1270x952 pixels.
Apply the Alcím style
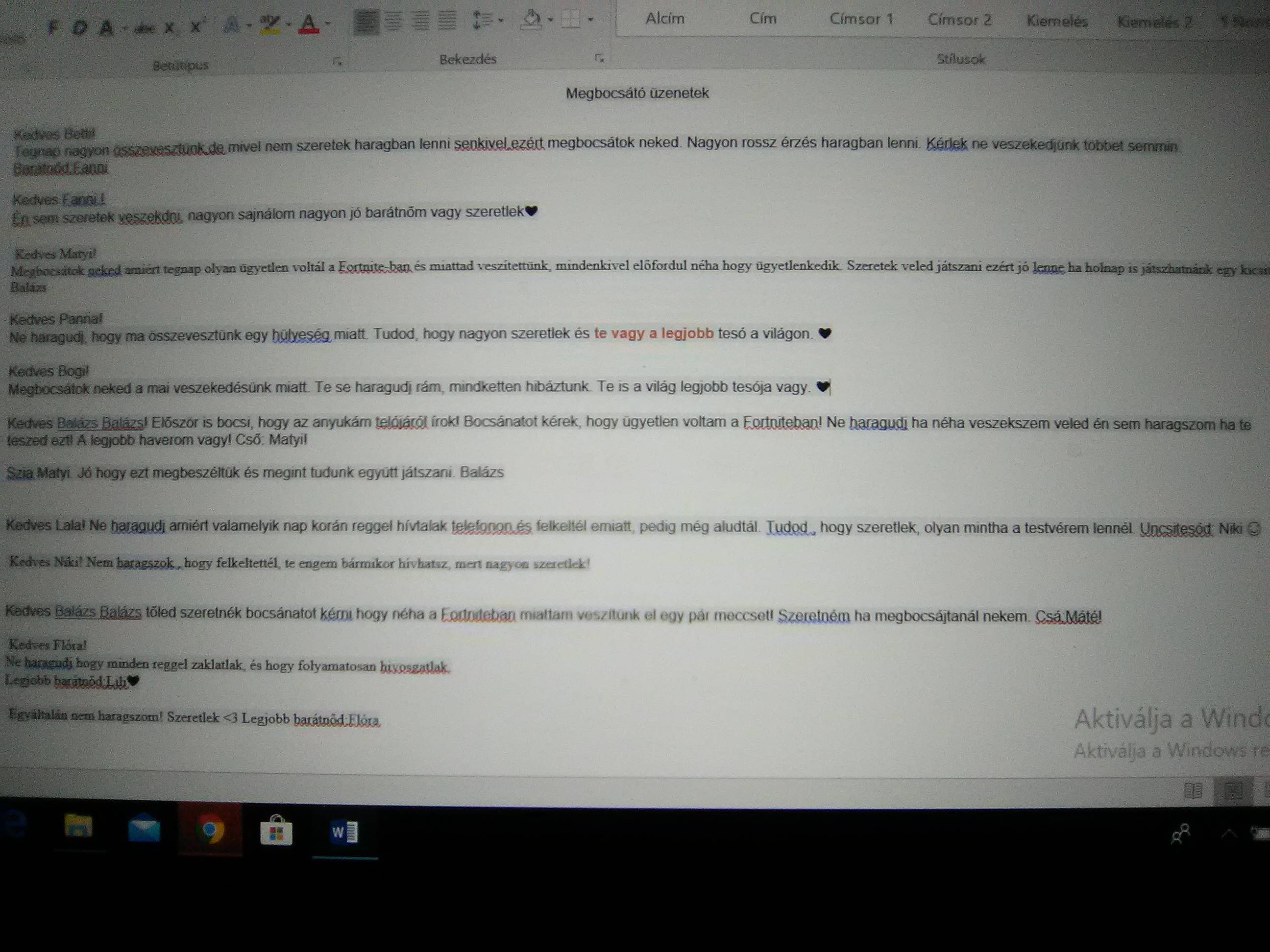click(x=665, y=18)
